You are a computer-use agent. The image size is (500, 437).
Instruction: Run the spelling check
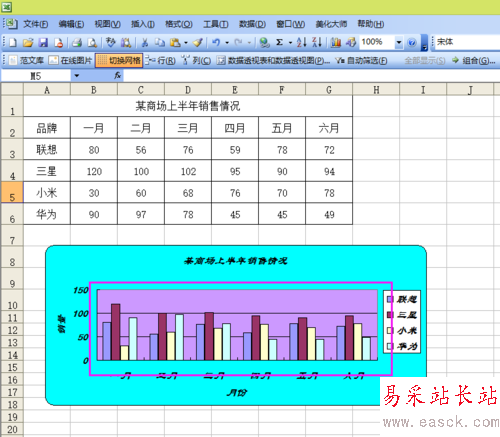[x=110, y=42]
